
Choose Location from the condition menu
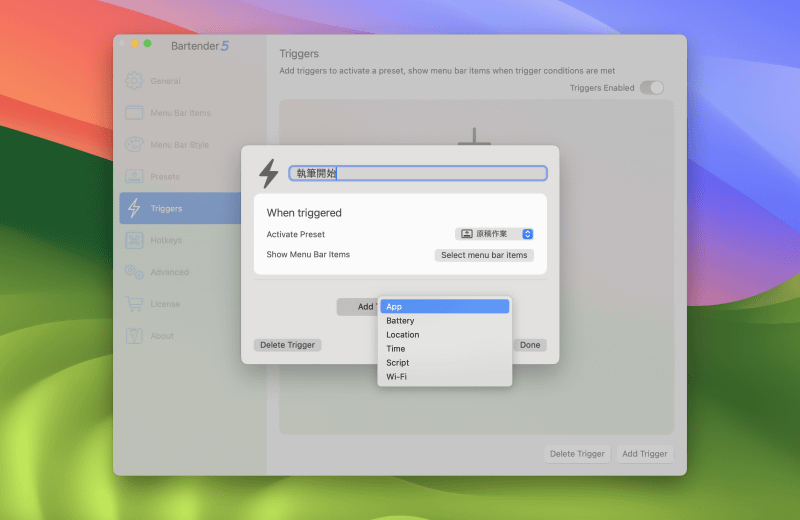(x=444, y=334)
